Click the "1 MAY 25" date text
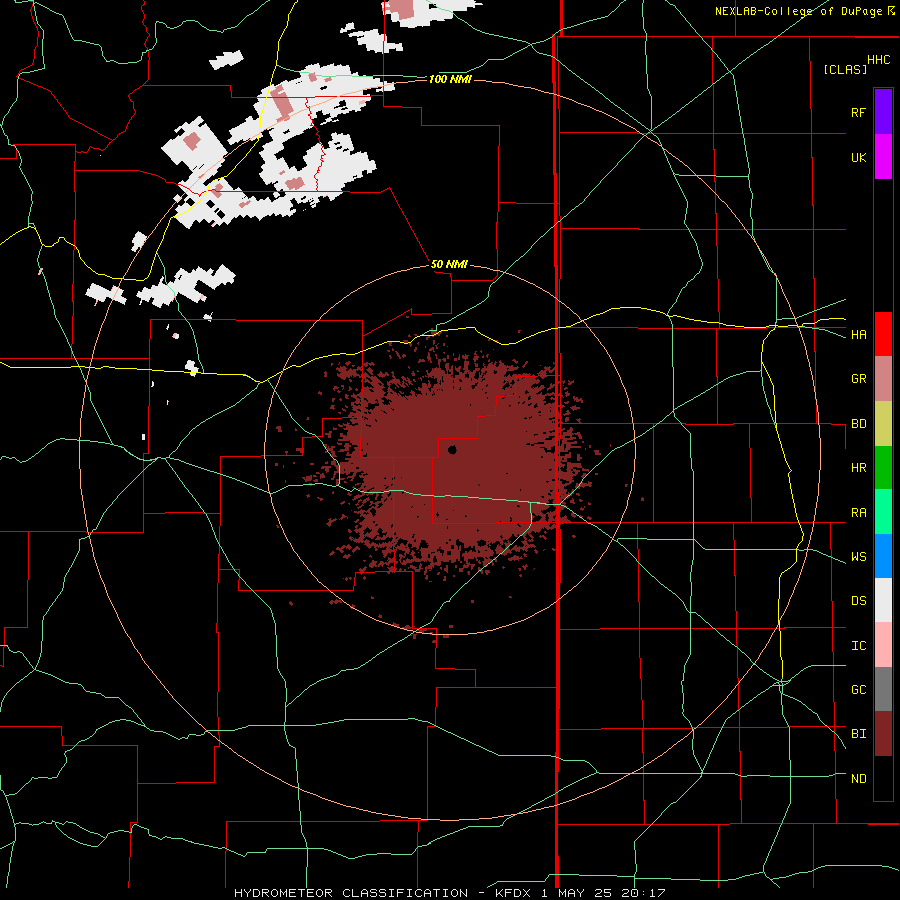The image size is (900, 900). tap(577, 893)
